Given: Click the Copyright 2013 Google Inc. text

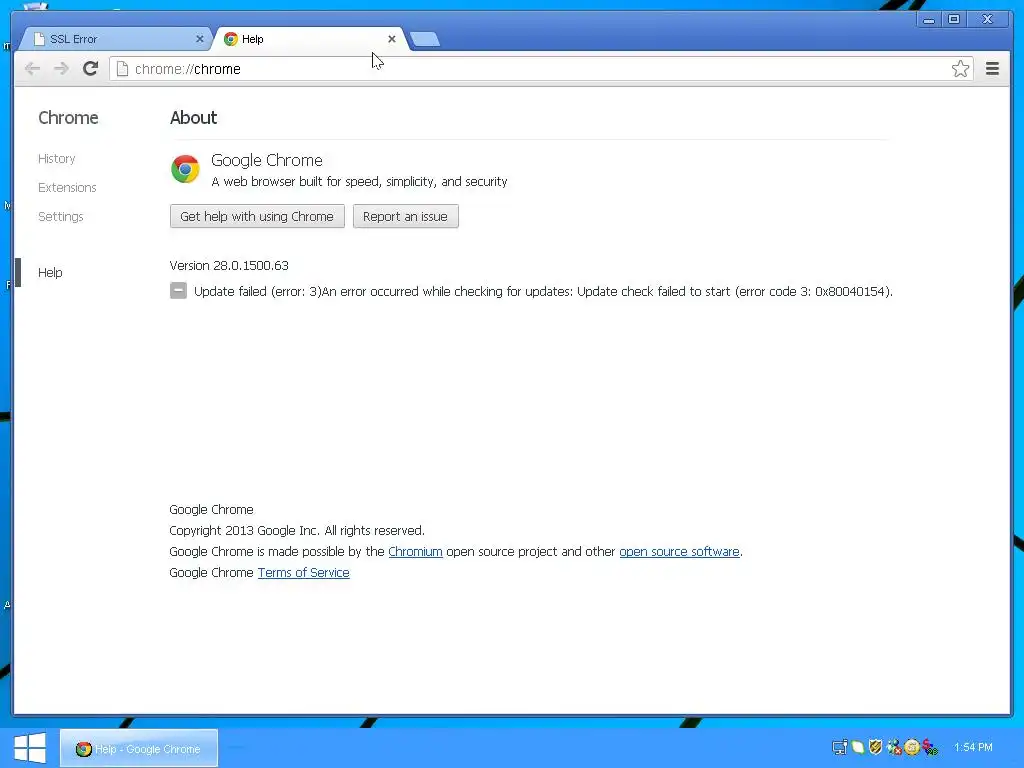Looking at the screenshot, I should [297, 530].
